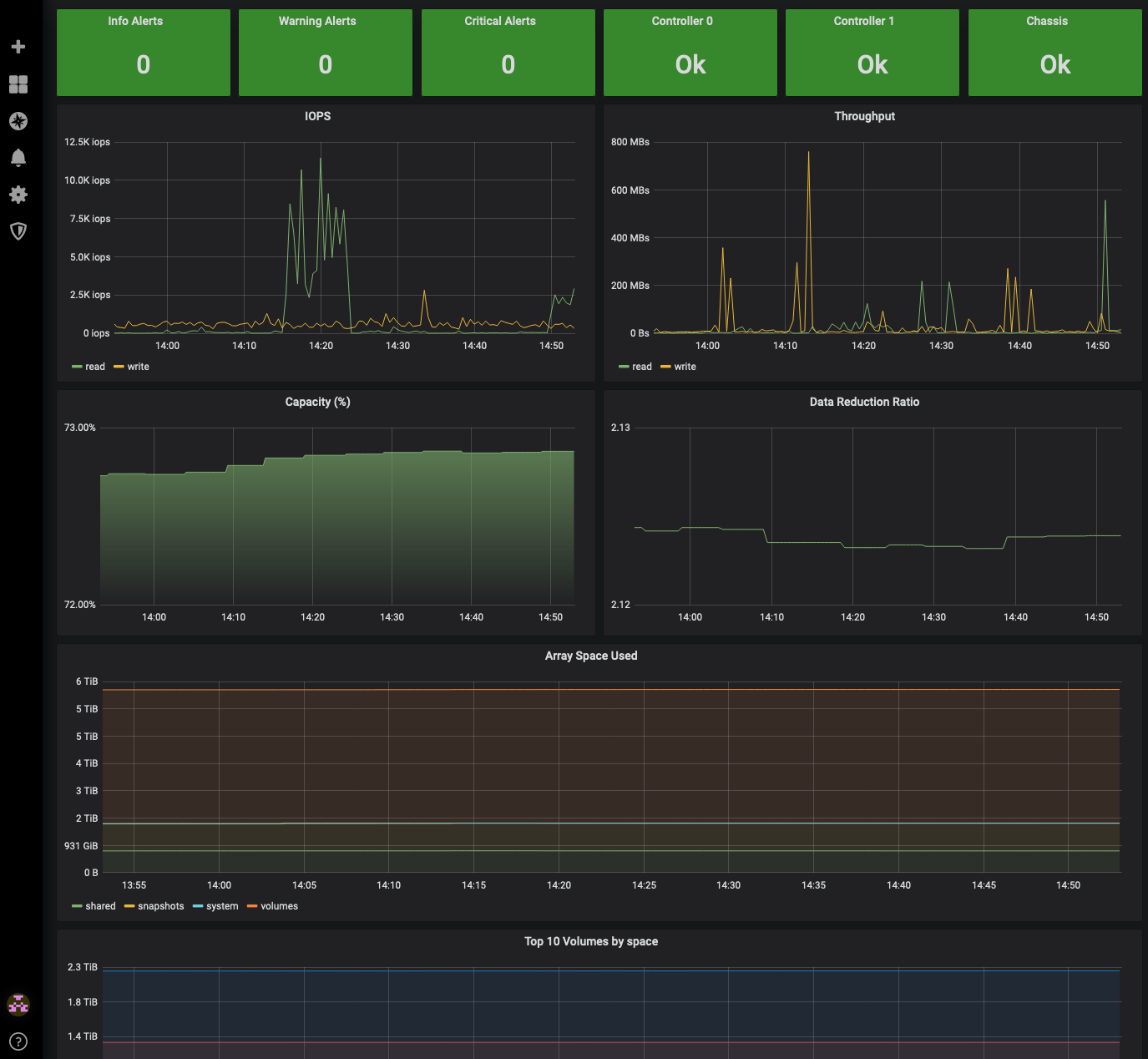Open the Server Admin shield icon
Image resolution: width=1148 pixels, height=1059 pixels.
coord(18,231)
